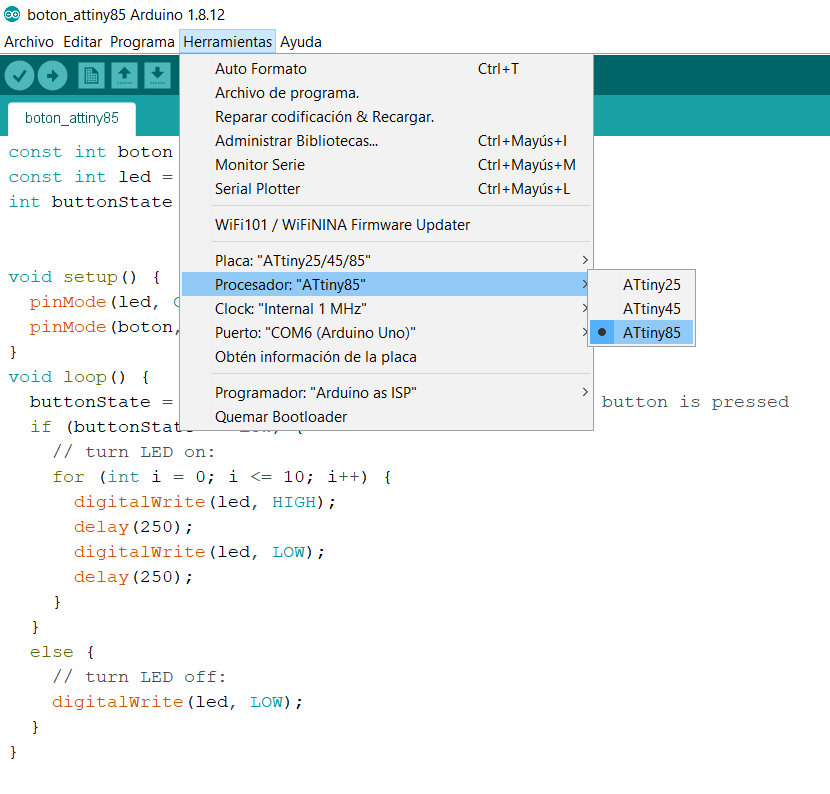Open the Programa menu
The image size is (830, 794).
pos(142,42)
